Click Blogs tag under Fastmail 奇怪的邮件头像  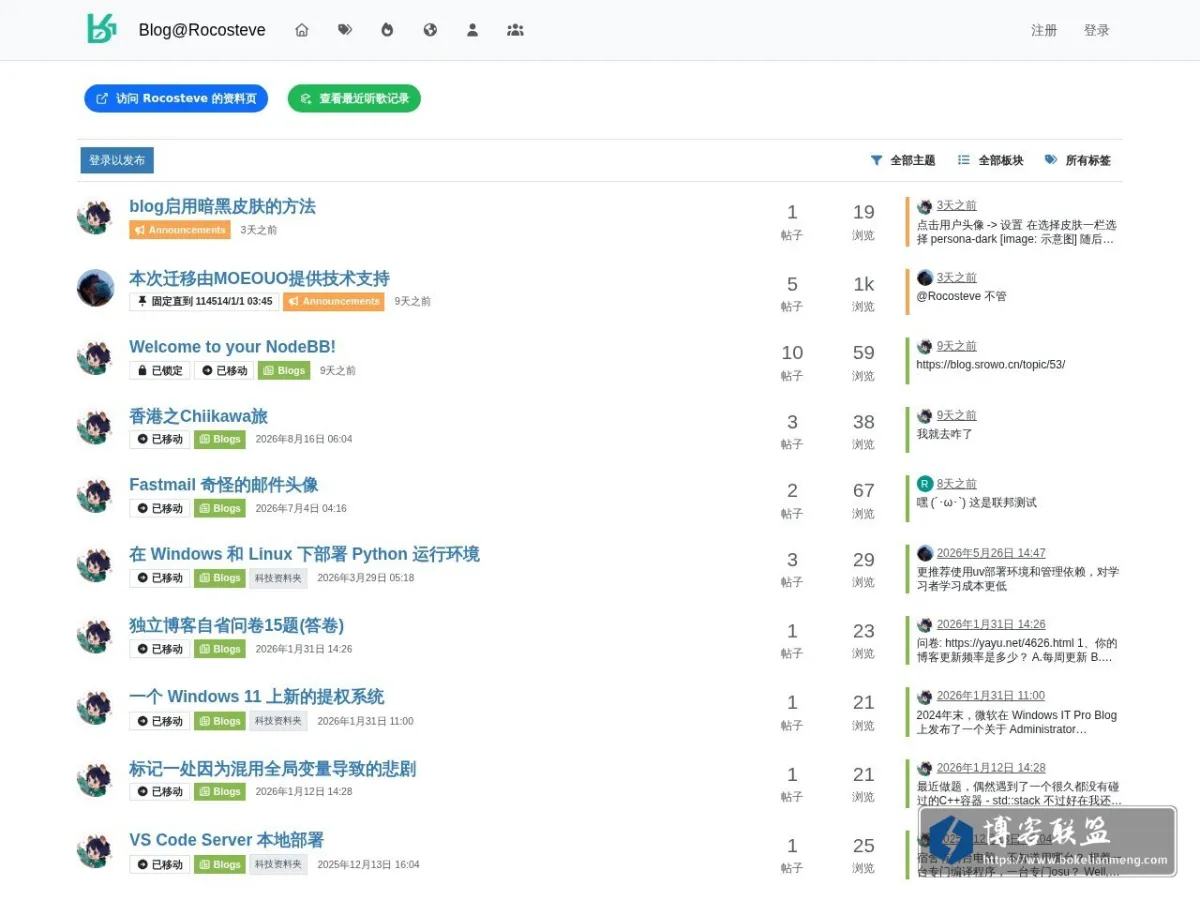(220, 508)
